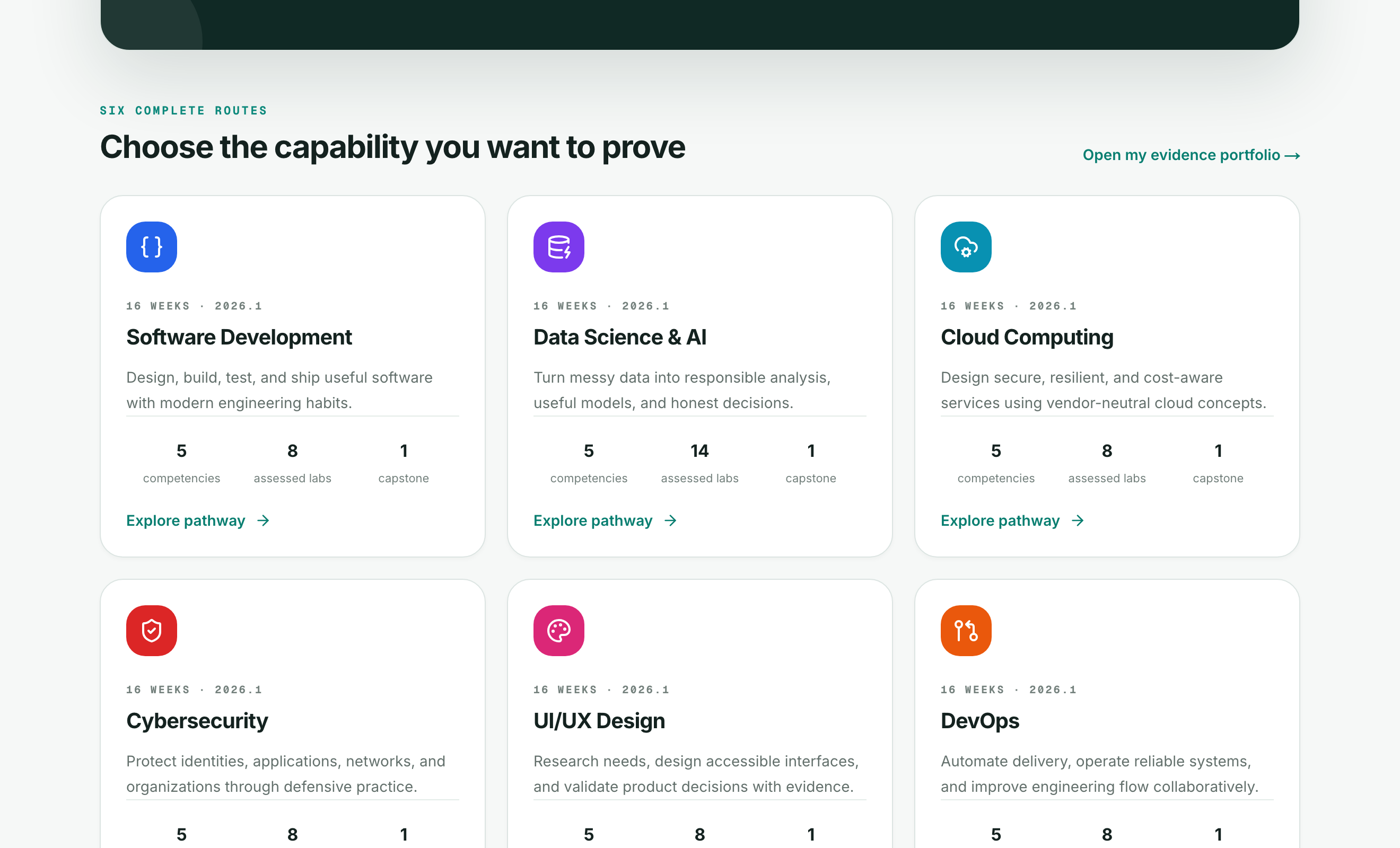
Task: Click the Cybersecurity description text
Action: pyautogui.click(x=286, y=774)
